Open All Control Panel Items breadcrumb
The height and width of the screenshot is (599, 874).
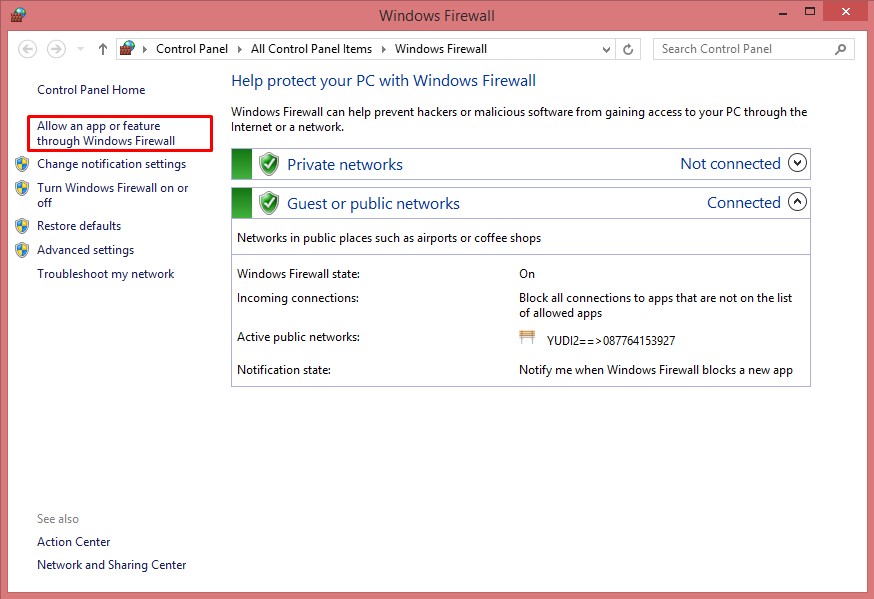click(x=311, y=49)
